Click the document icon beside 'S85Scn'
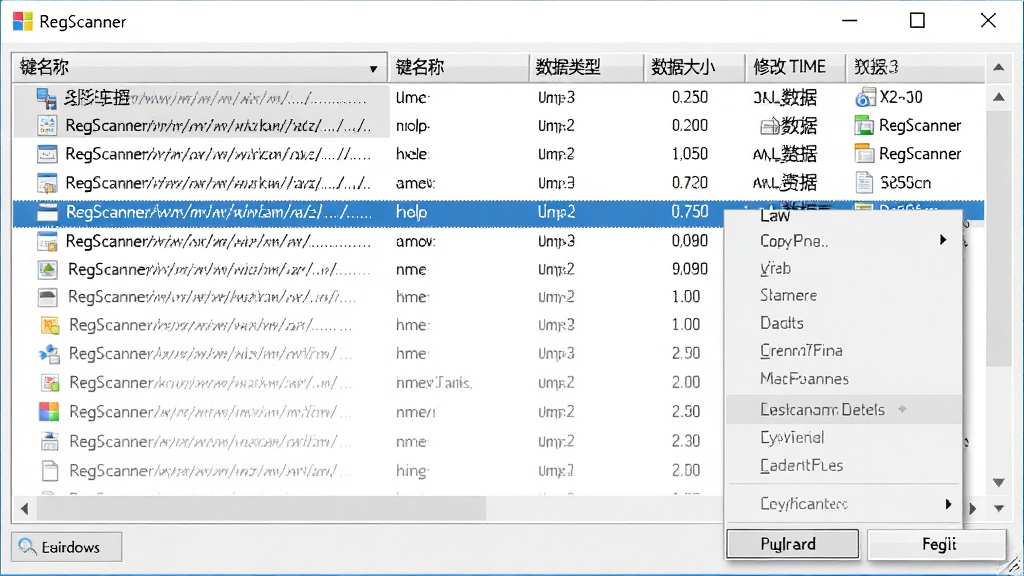 (x=864, y=182)
